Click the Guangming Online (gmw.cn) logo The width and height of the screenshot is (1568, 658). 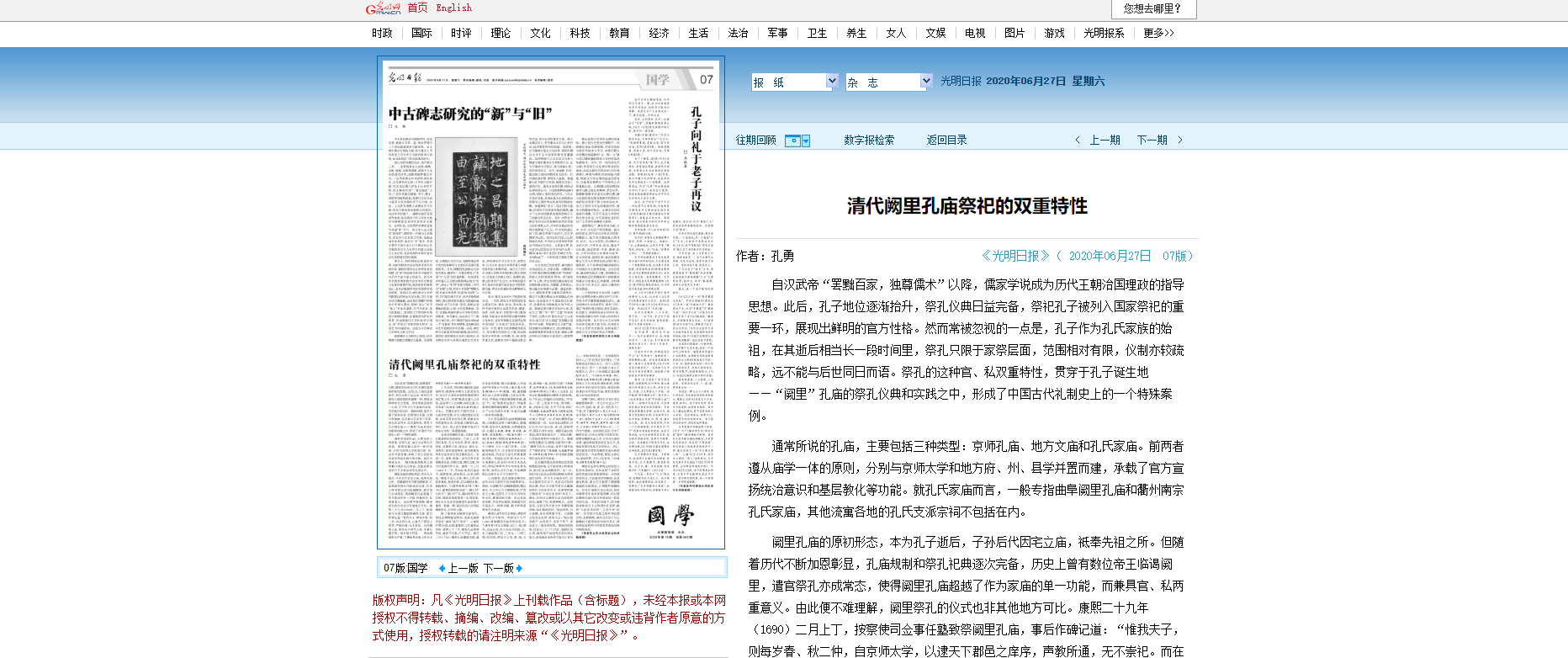coord(383,8)
